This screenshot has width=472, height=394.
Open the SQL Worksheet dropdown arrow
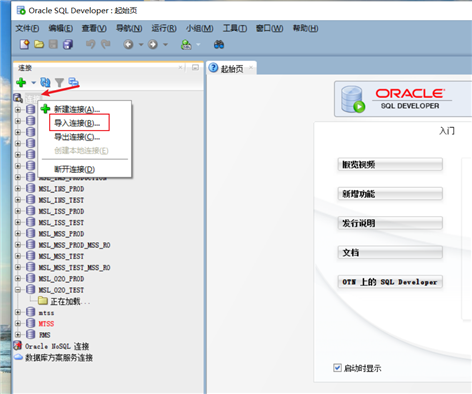[198, 44]
